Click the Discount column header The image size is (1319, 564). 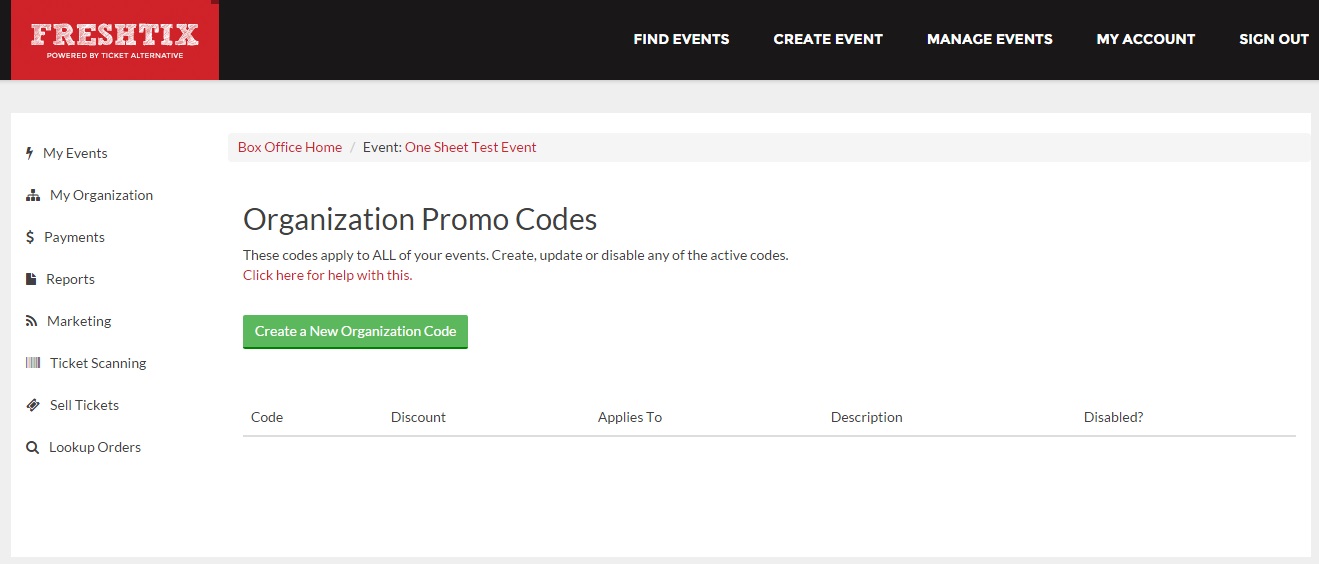418,417
